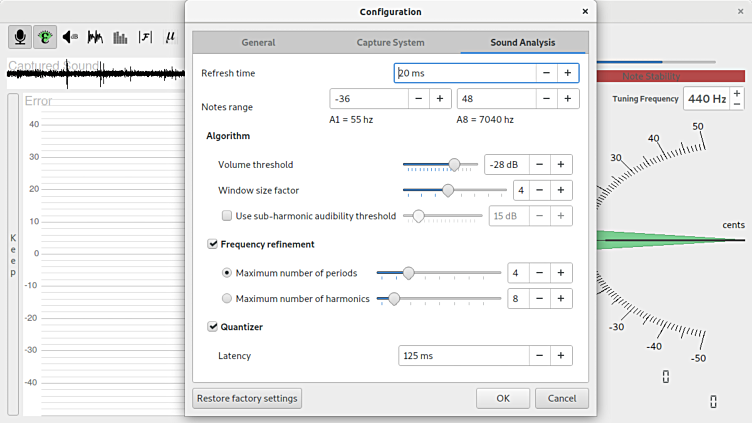Viewport: 752px width, 423px height.
Task: Click the micro-tonal μ icon
Action: coord(170,37)
